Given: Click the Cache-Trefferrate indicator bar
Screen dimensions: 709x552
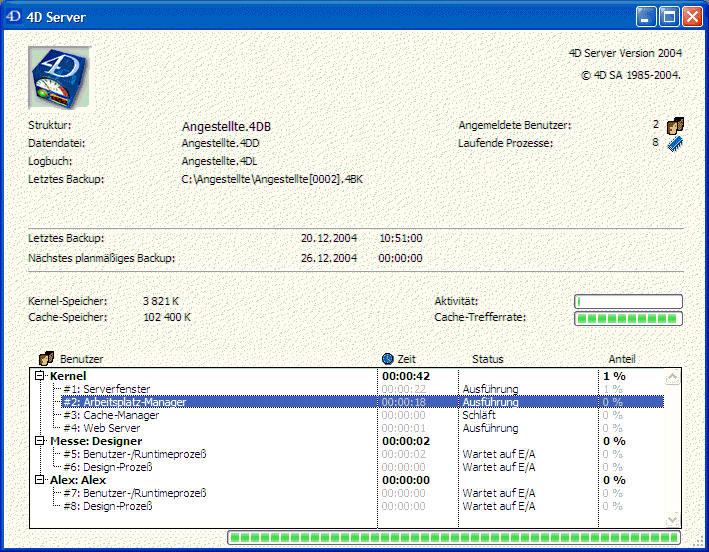Looking at the screenshot, I should coord(628,318).
